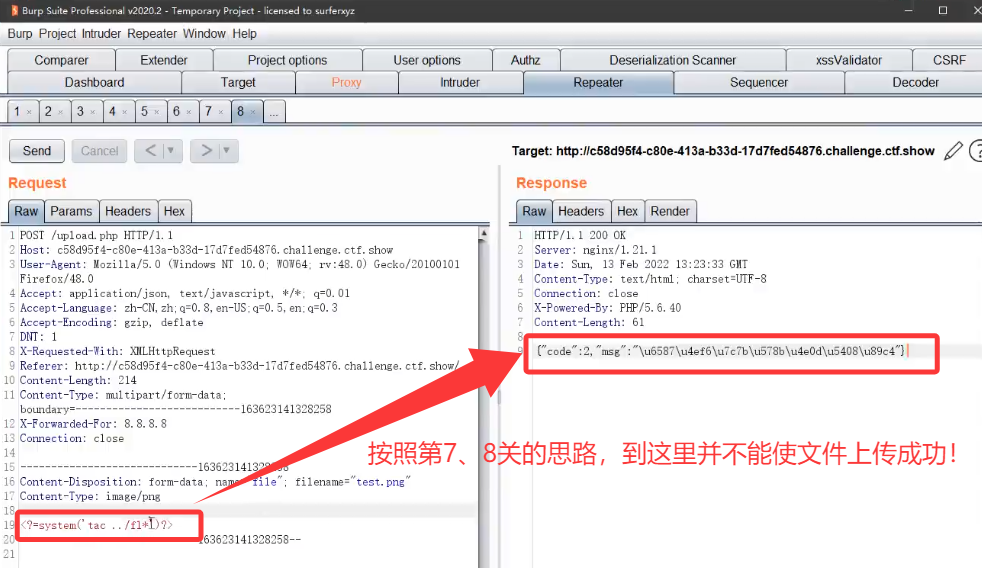
Task: Open the forward history dropdown arrow
Action: click(227, 151)
